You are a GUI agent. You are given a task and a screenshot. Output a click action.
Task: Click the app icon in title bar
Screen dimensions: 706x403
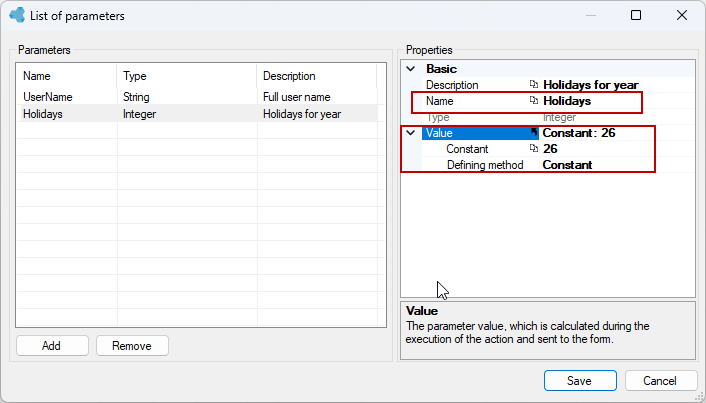click(x=17, y=15)
